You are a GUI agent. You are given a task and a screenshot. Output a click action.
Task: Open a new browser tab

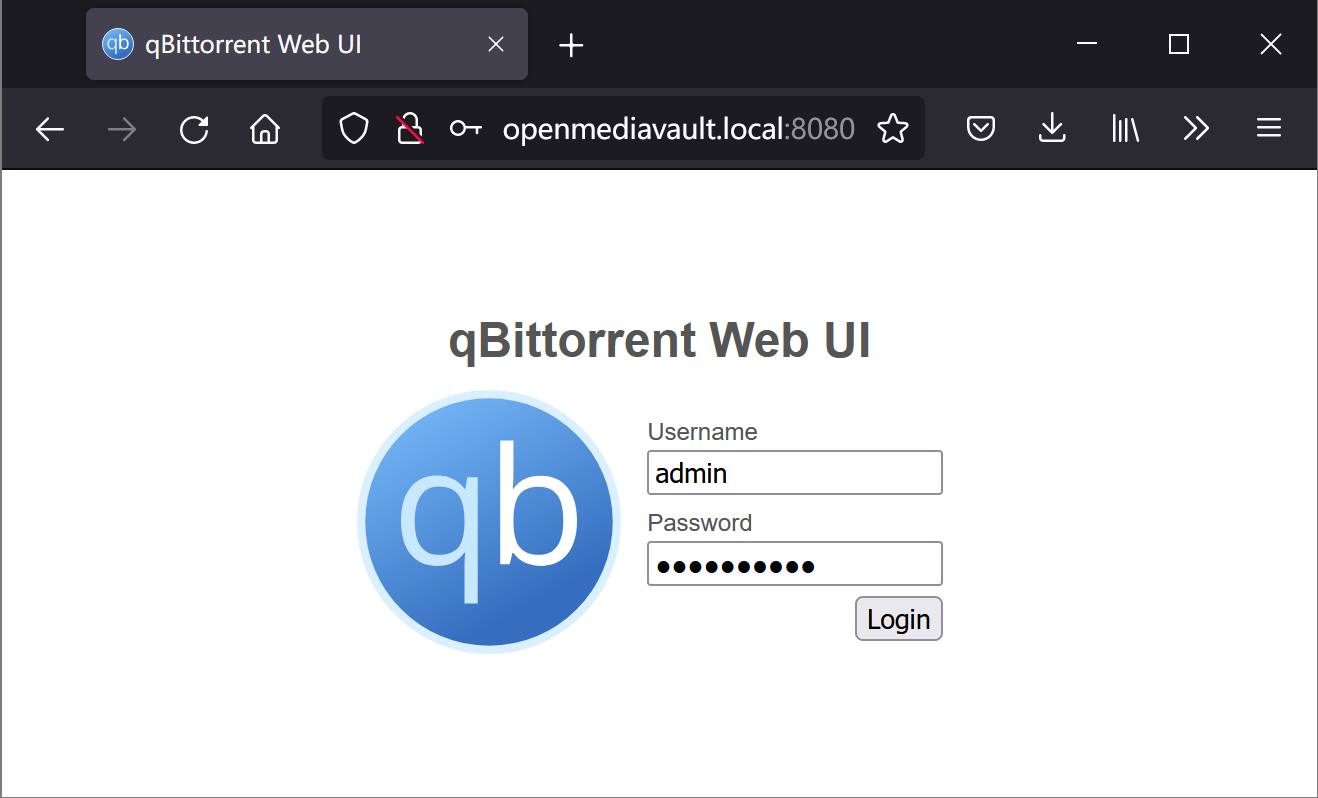pos(571,45)
